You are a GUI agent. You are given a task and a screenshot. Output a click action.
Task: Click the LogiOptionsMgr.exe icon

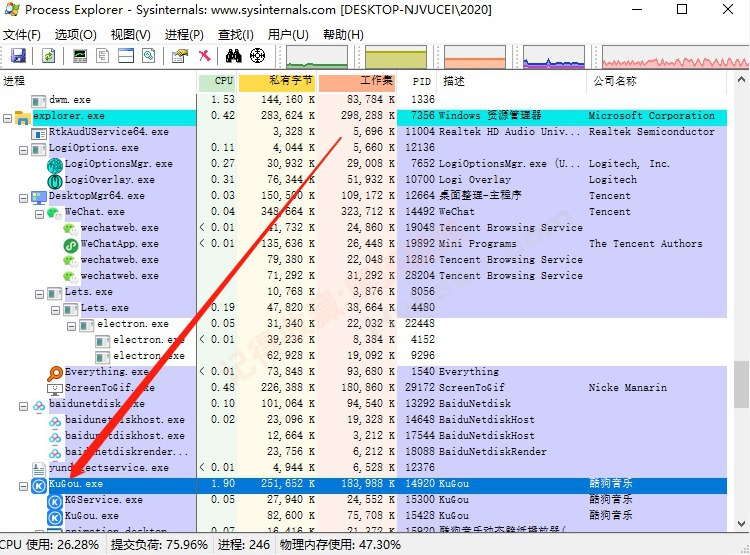click(55, 166)
